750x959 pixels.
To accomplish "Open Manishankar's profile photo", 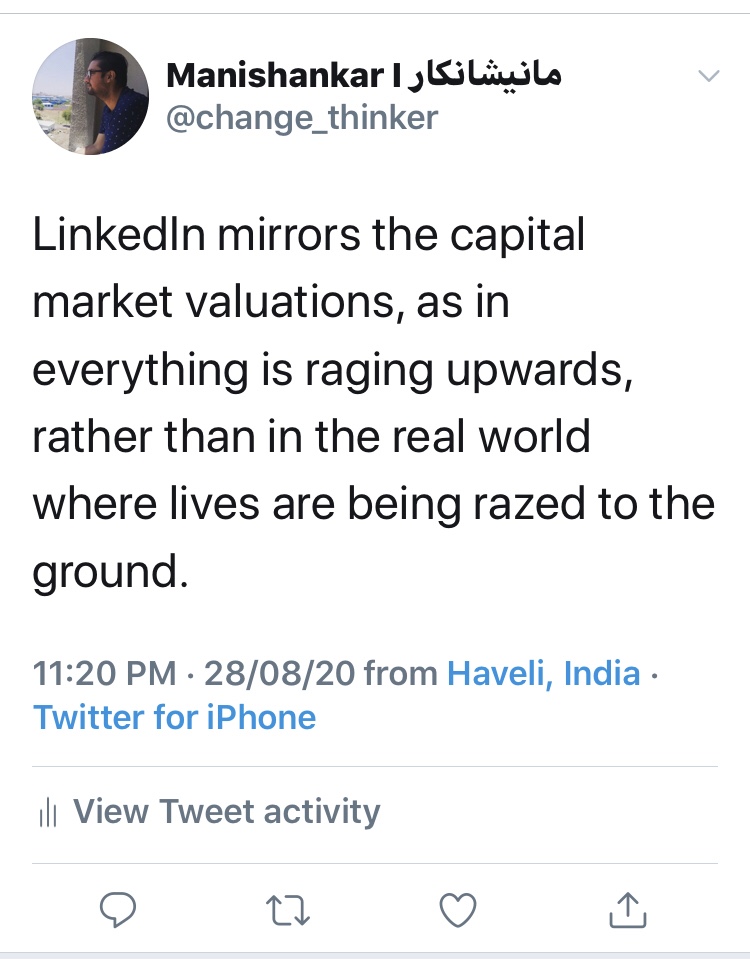I will point(90,96).
